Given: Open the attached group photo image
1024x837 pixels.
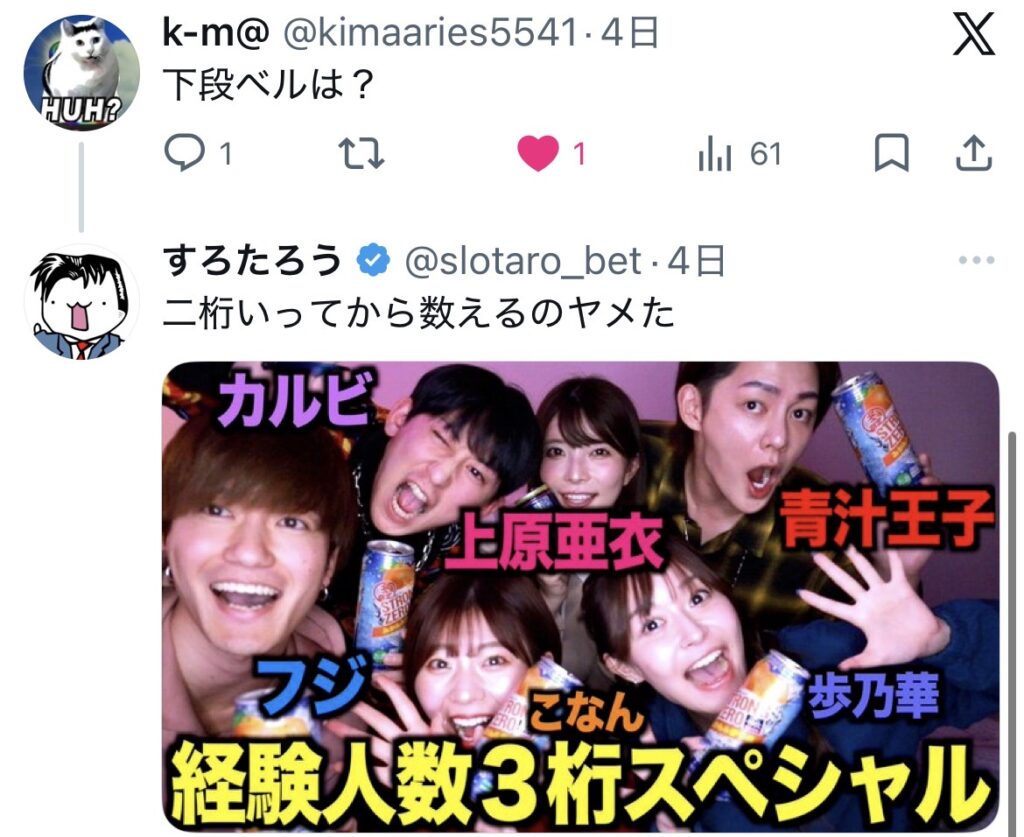Looking at the screenshot, I should 581,596.
